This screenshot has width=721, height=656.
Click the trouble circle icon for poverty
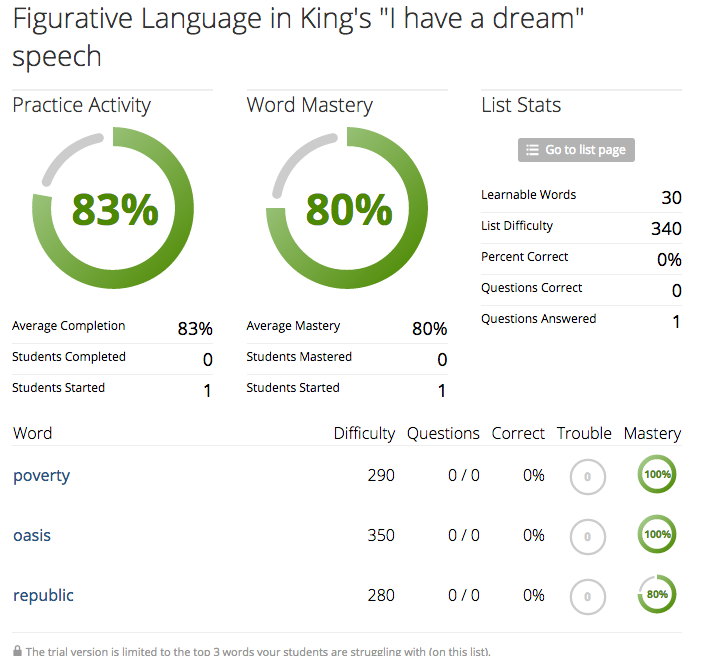tap(587, 477)
